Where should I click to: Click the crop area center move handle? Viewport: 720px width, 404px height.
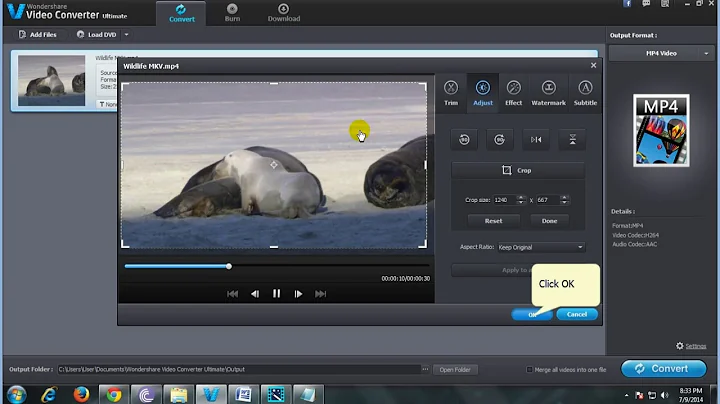[x=274, y=164]
